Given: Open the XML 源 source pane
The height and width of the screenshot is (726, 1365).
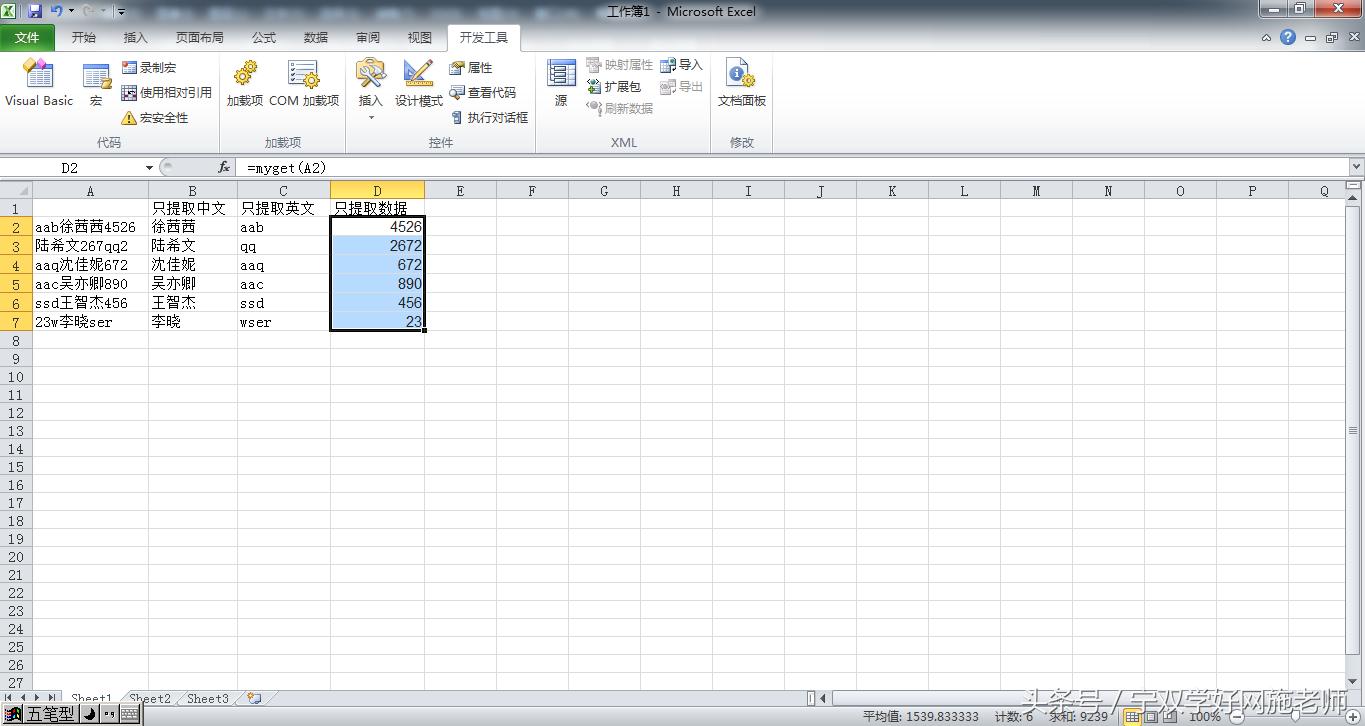Looking at the screenshot, I should tap(561, 84).
